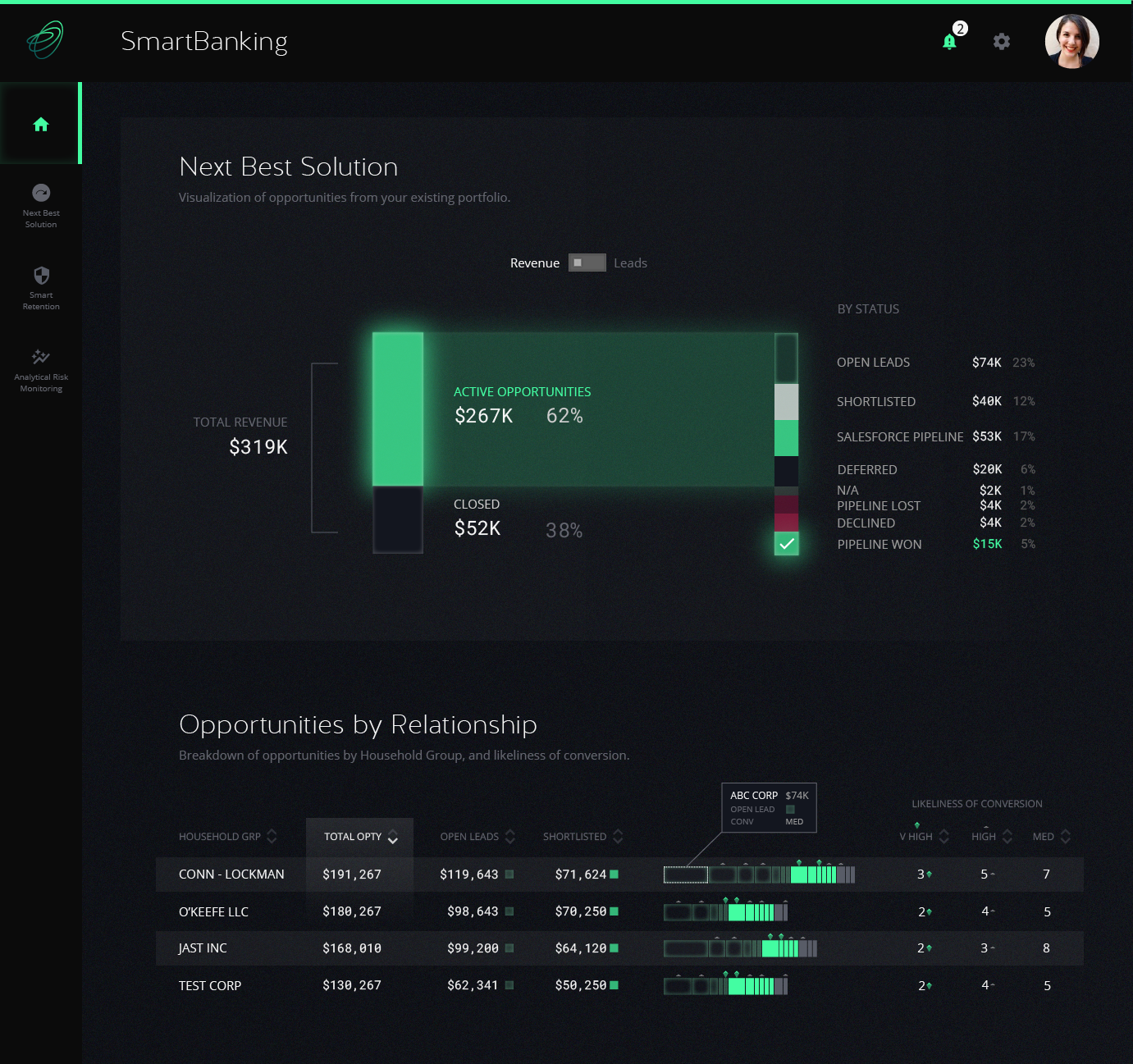Toggle the Revenue/Leads switch

tap(587, 263)
